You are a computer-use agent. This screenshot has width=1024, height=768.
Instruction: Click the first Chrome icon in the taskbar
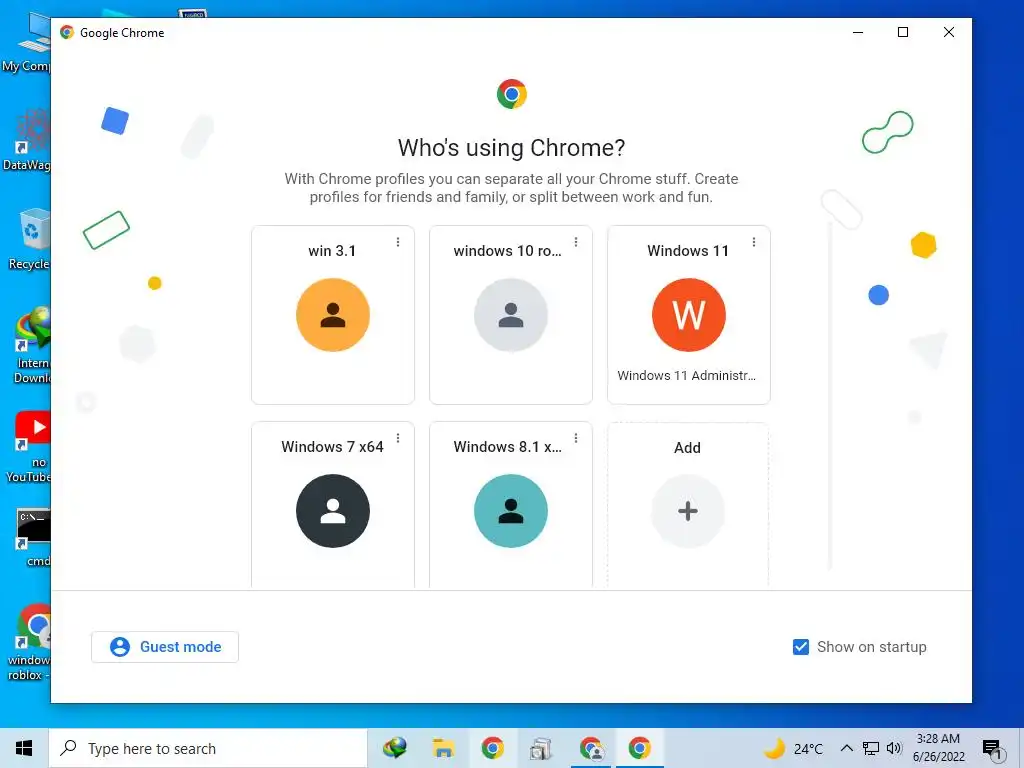coord(492,748)
